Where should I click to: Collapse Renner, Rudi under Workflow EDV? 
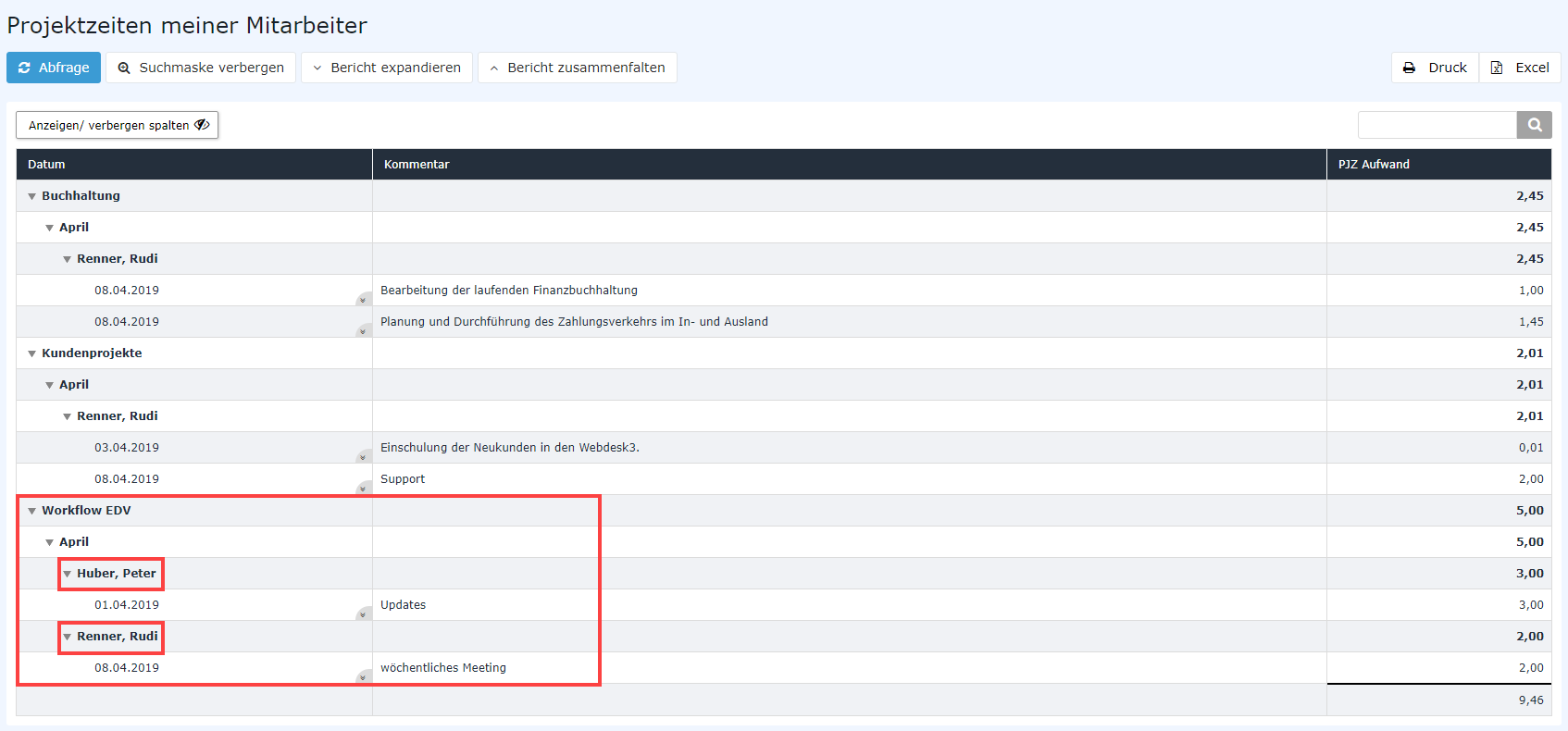tap(68, 637)
